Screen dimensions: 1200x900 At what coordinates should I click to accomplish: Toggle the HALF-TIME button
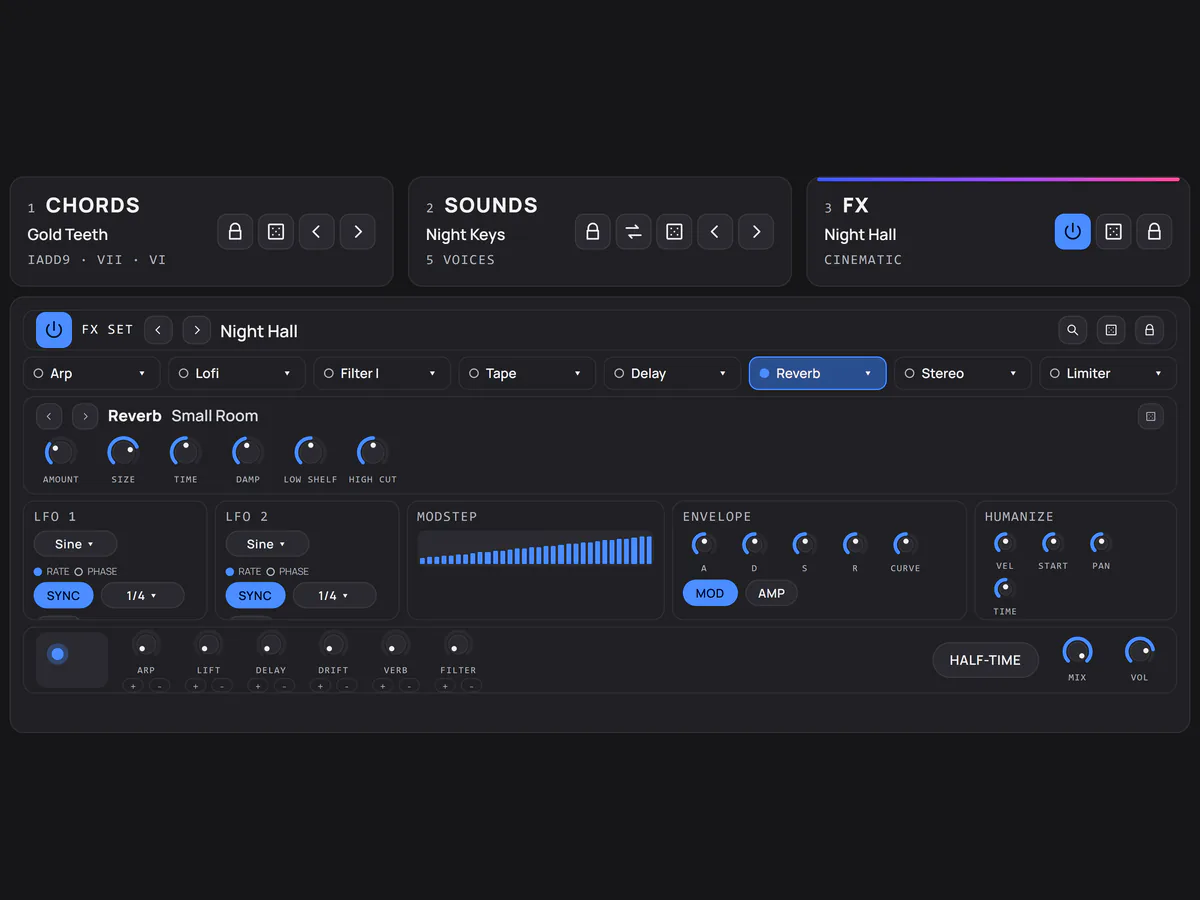click(x=985, y=660)
